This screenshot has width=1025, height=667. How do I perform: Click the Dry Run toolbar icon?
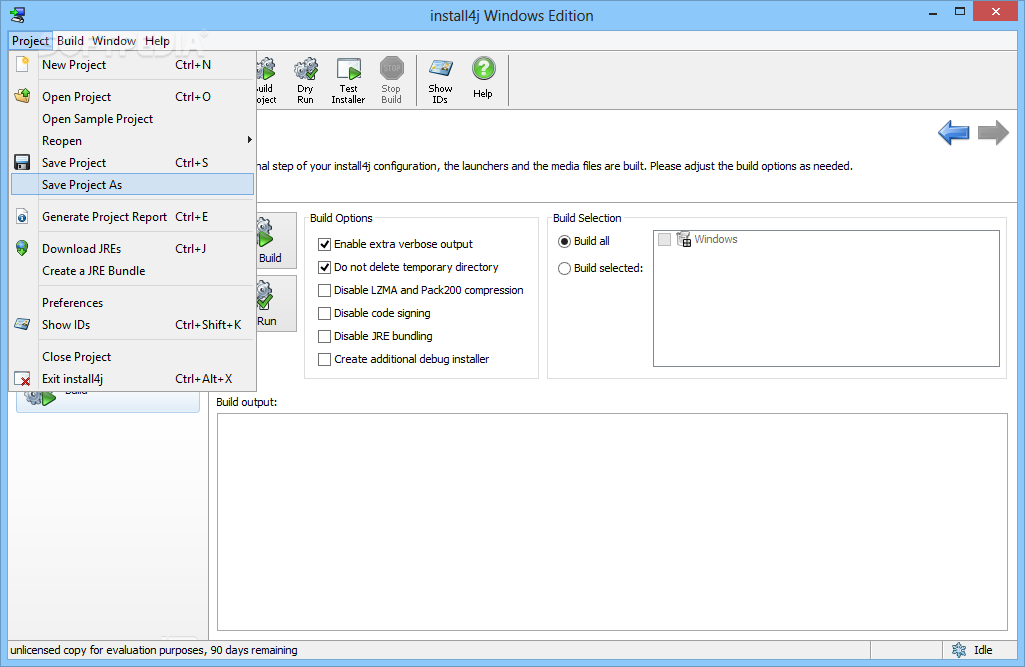click(305, 69)
